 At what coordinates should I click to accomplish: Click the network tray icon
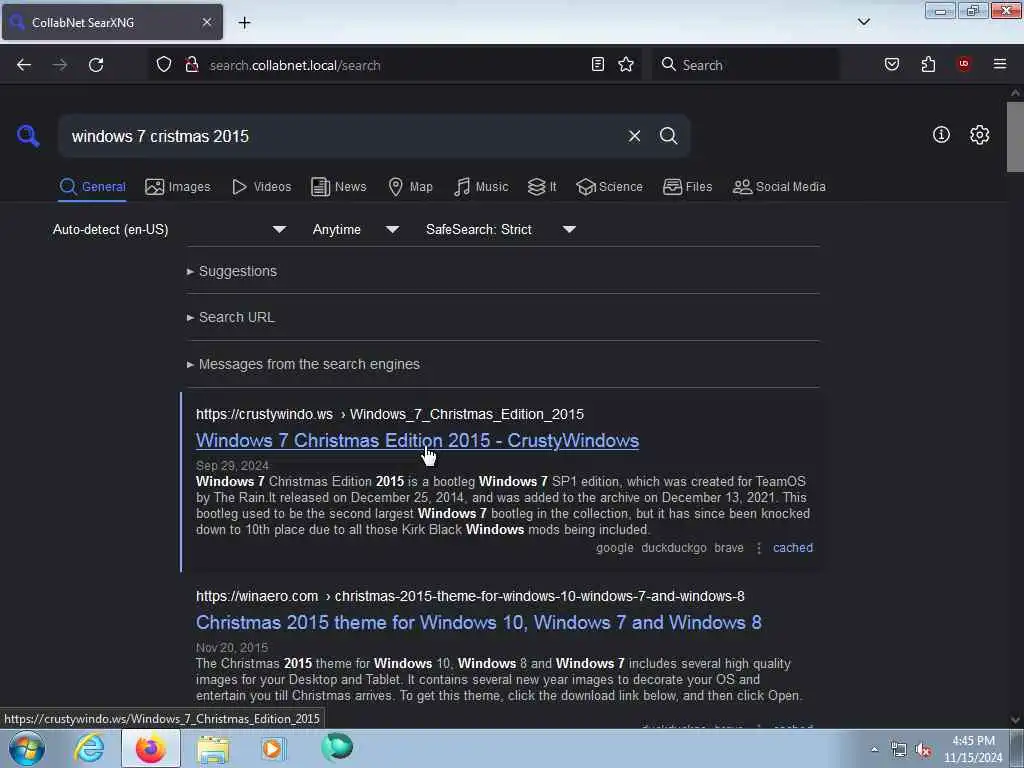point(899,750)
